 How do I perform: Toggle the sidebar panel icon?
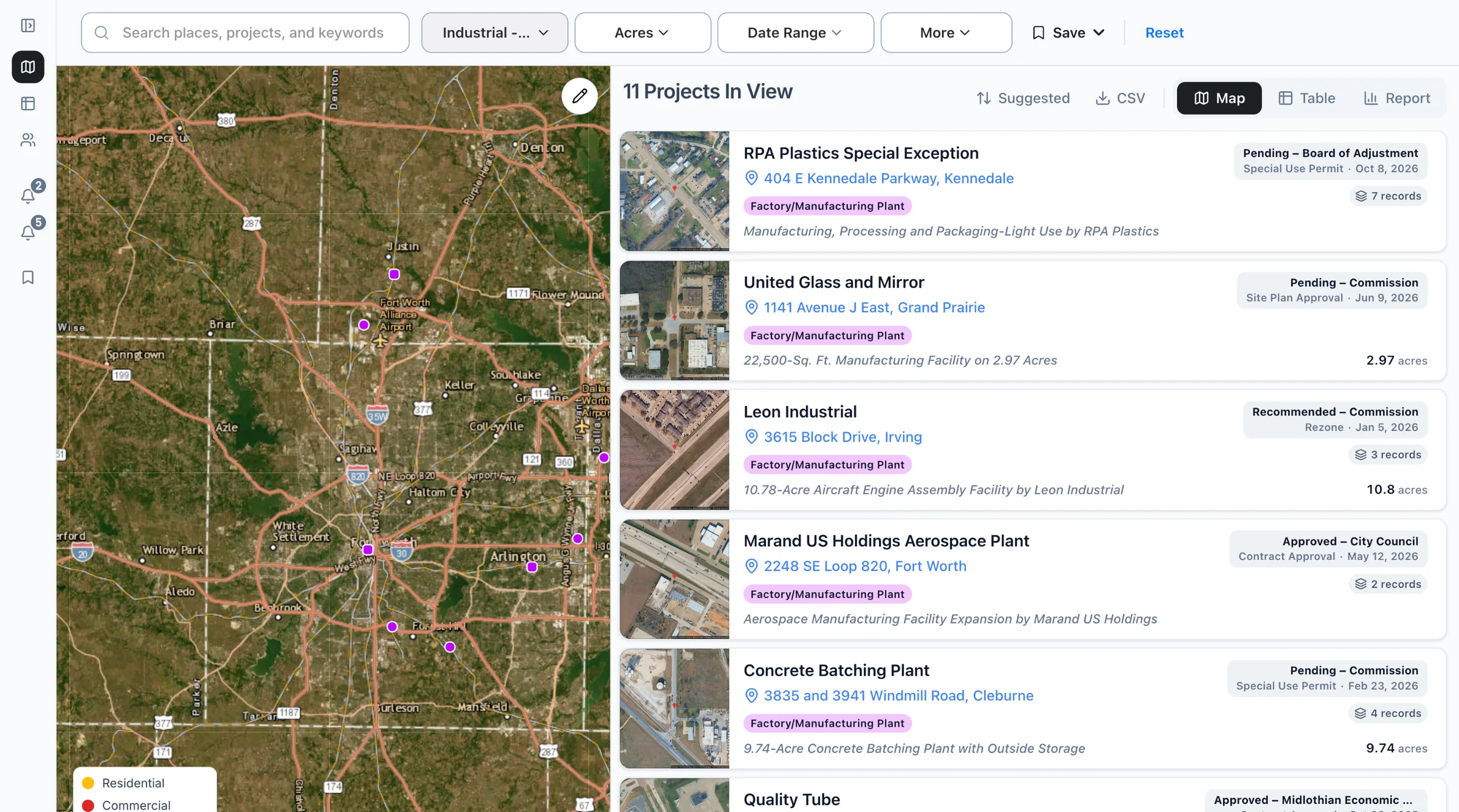28,26
